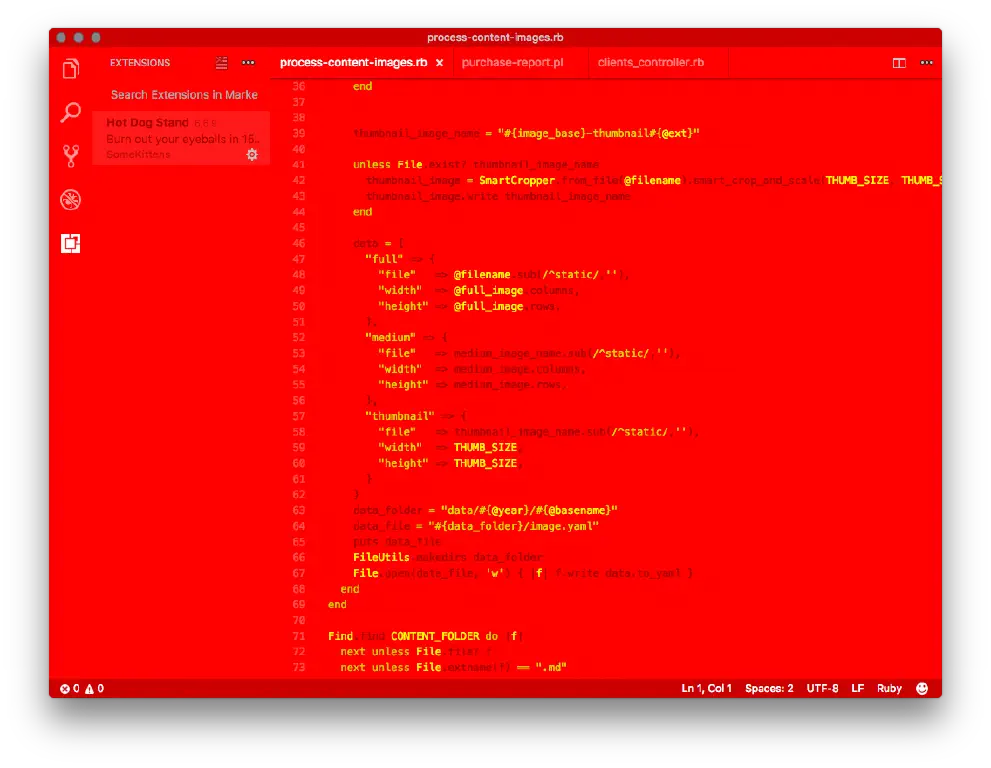Click SmartCropper text on line 42
The width and height of the screenshot is (991, 768).
tap(517, 180)
